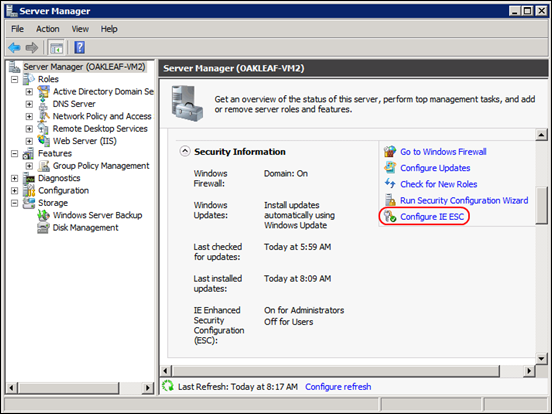
Task: Expand Remote Desktop Services node
Action: click(29, 129)
